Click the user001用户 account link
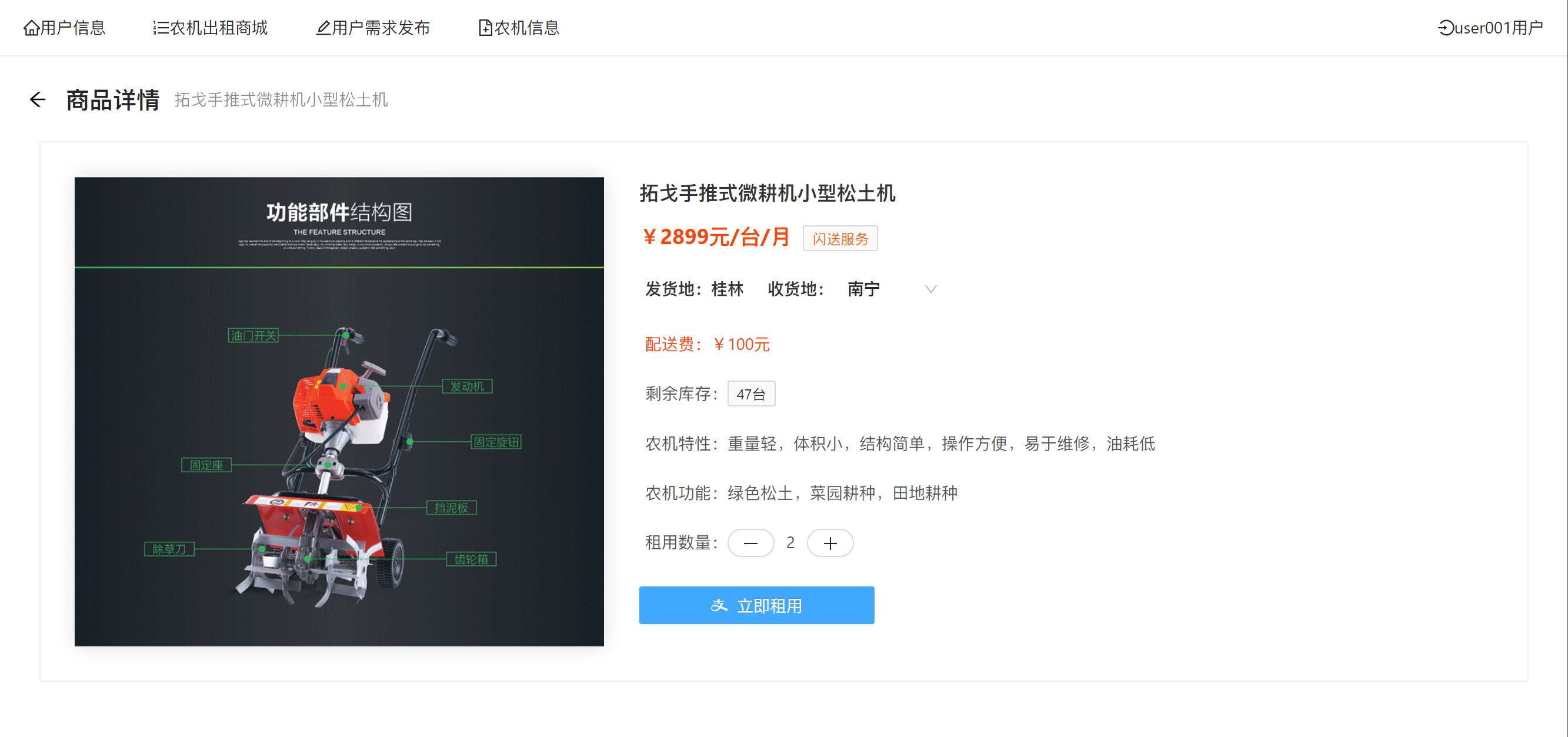 click(1498, 28)
